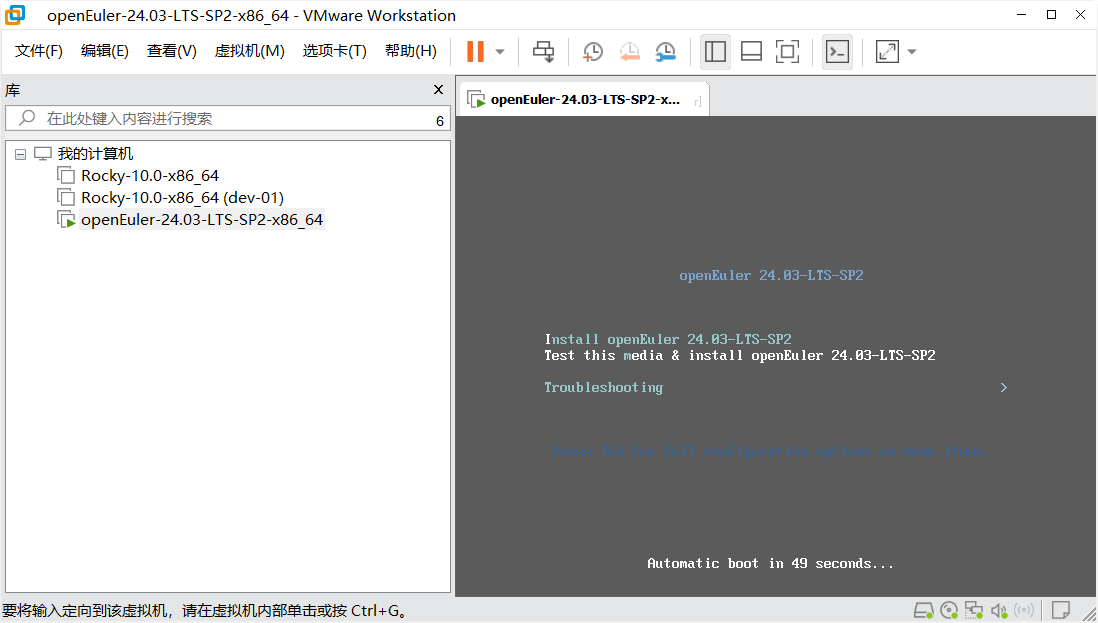Open the 虚拟机(M) menu

click(x=249, y=51)
